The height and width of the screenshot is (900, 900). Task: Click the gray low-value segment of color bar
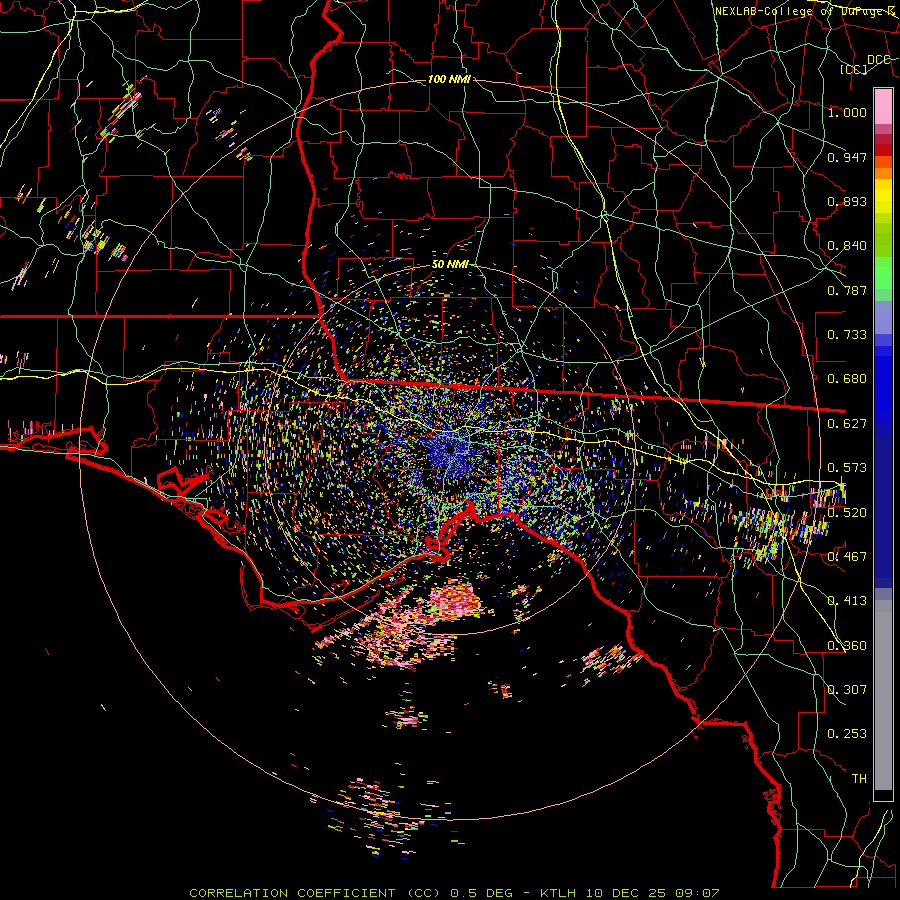pos(883,695)
